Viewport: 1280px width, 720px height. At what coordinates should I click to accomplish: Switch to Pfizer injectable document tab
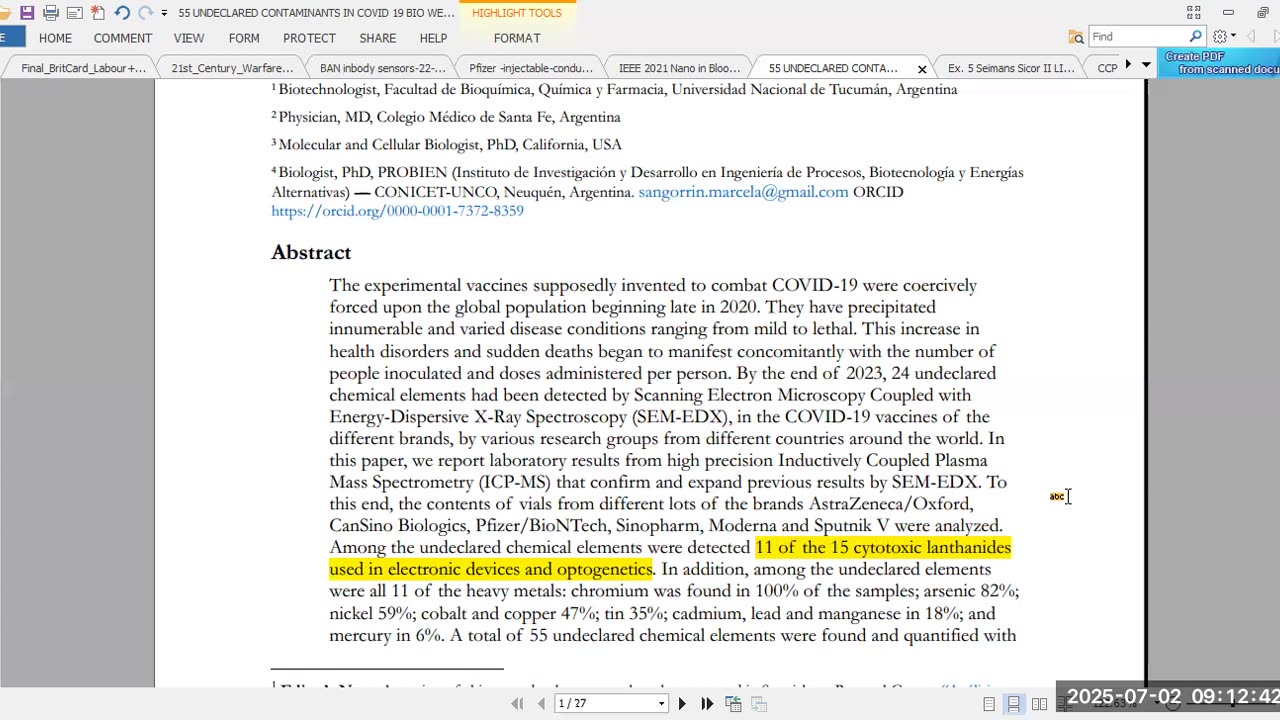pyautogui.click(x=531, y=68)
